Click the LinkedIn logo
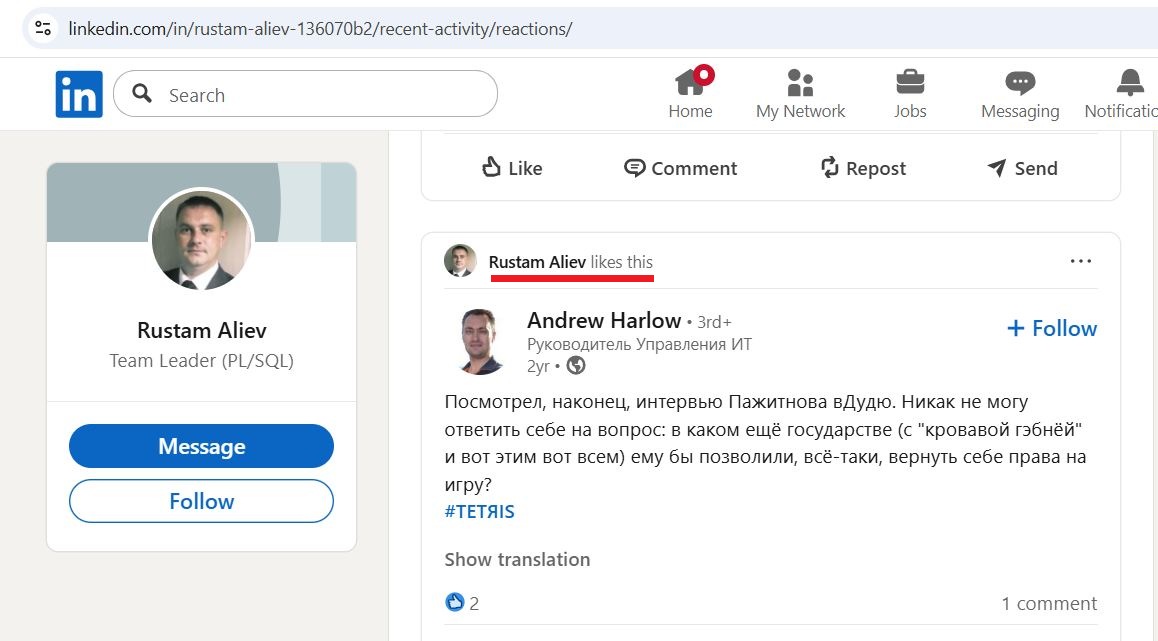This screenshot has height=641, width=1158. coord(79,93)
